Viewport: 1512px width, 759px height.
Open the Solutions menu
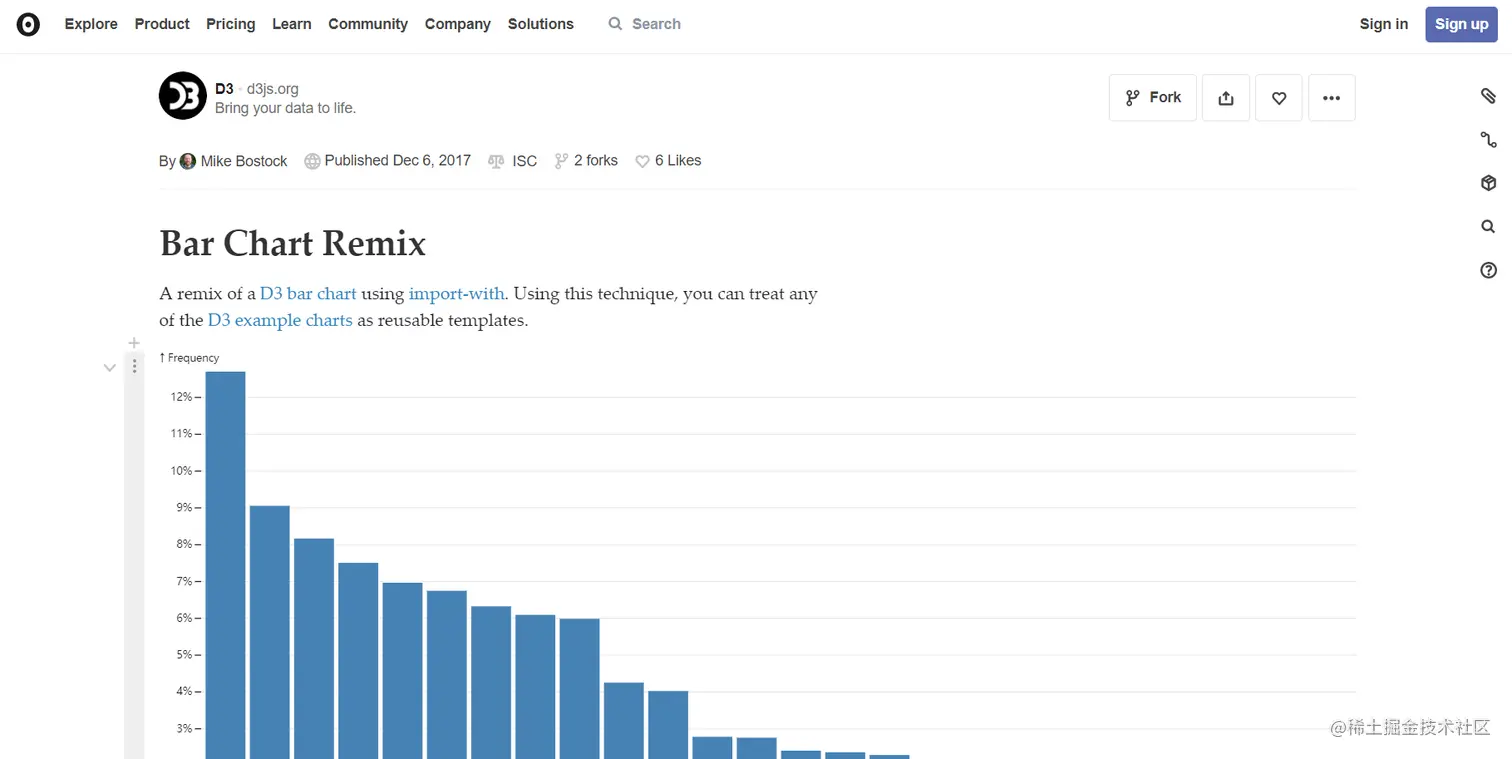541,24
